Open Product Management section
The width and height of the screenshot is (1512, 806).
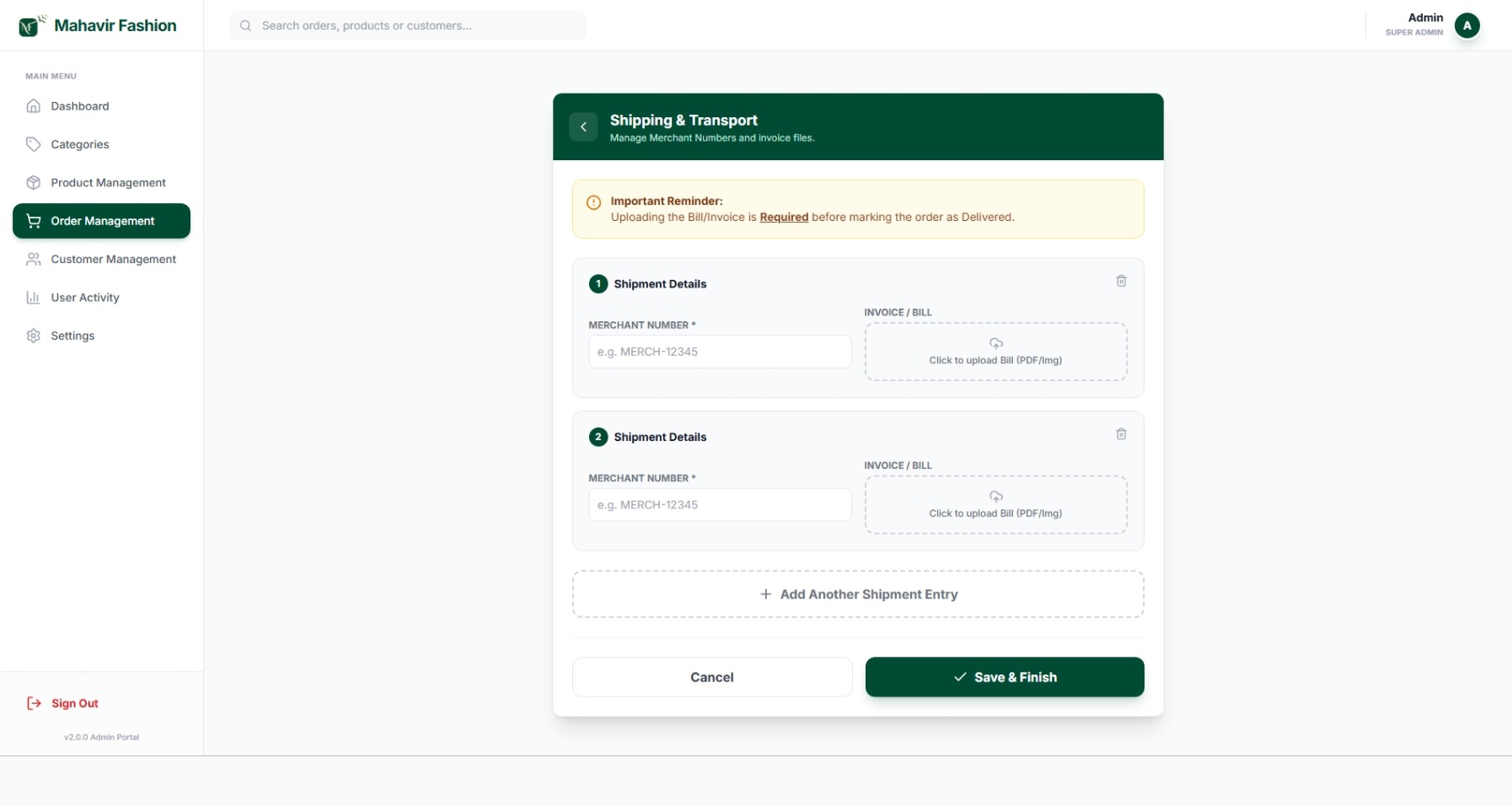point(108,183)
